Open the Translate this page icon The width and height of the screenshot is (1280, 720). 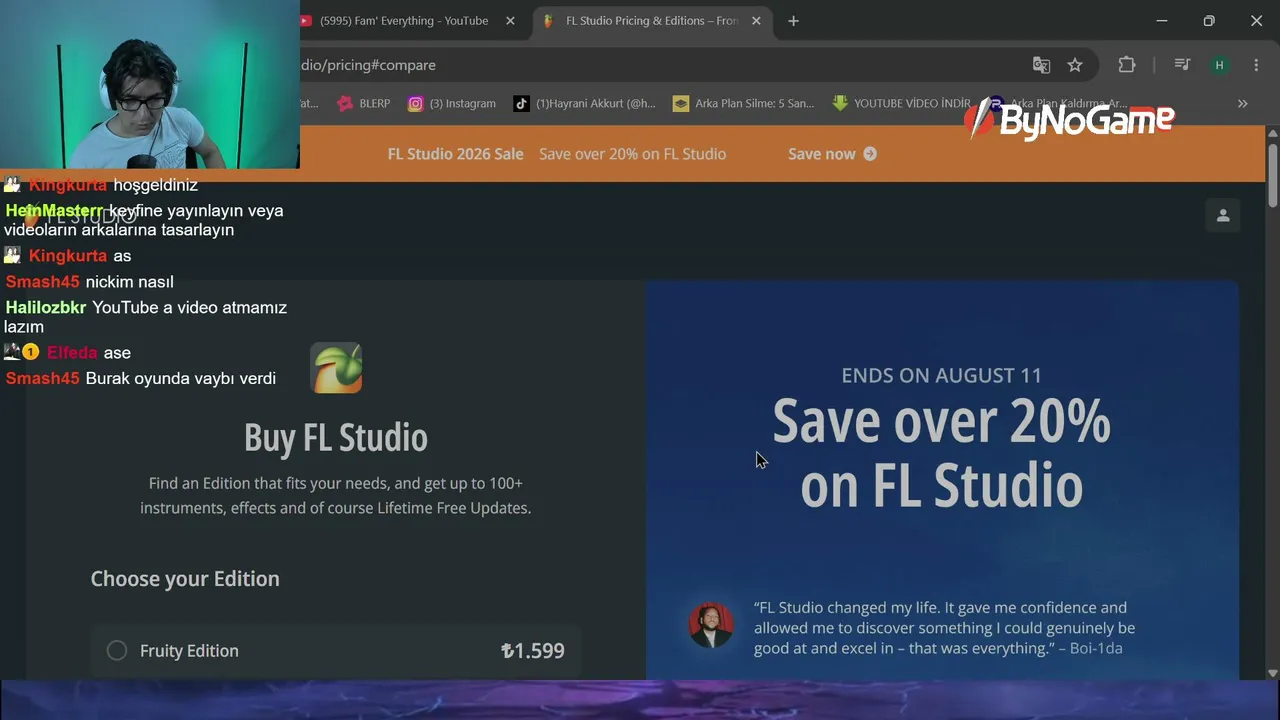point(1041,65)
